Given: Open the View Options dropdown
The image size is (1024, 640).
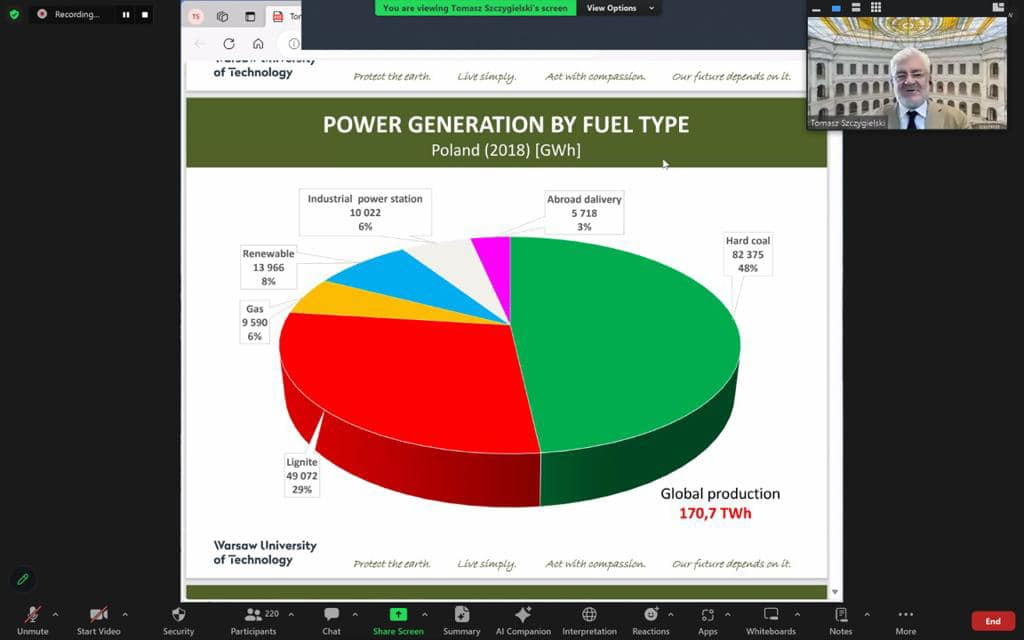Looking at the screenshot, I should pyautogui.click(x=619, y=8).
